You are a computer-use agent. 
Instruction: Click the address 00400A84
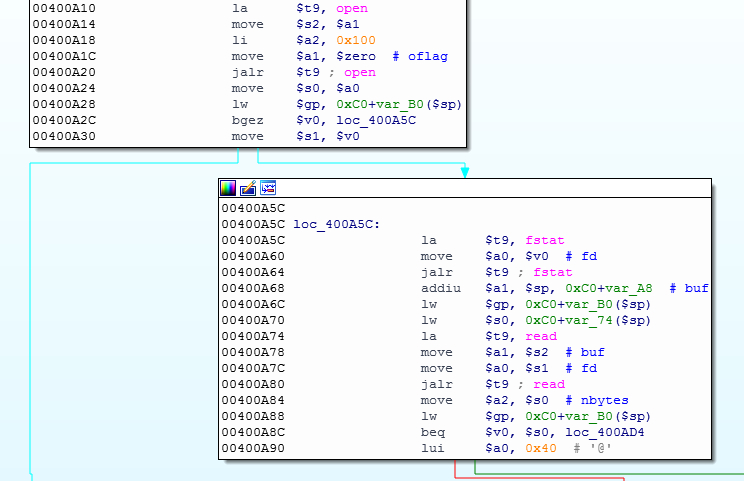tap(253, 400)
